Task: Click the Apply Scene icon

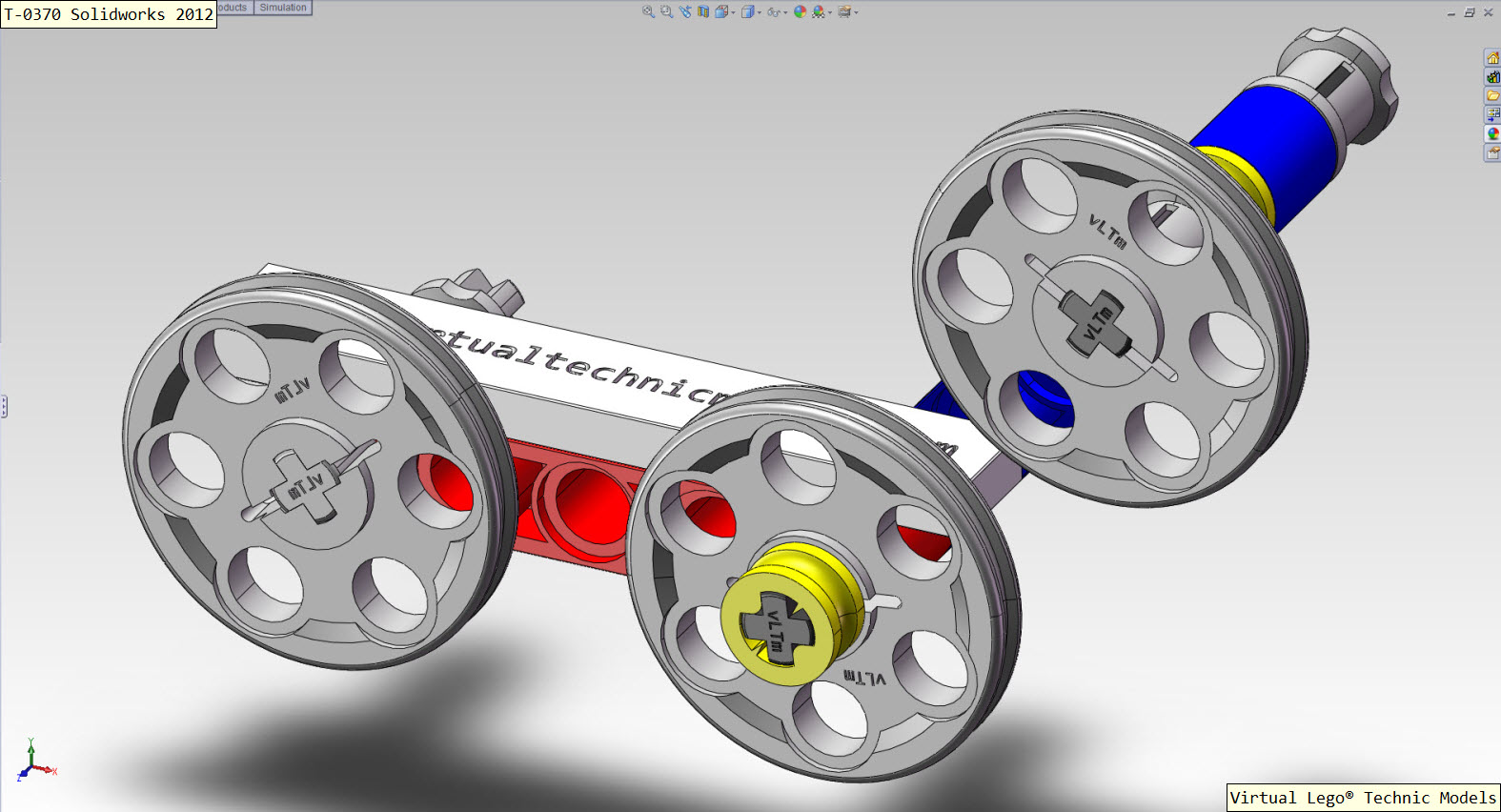Action: tap(819, 11)
